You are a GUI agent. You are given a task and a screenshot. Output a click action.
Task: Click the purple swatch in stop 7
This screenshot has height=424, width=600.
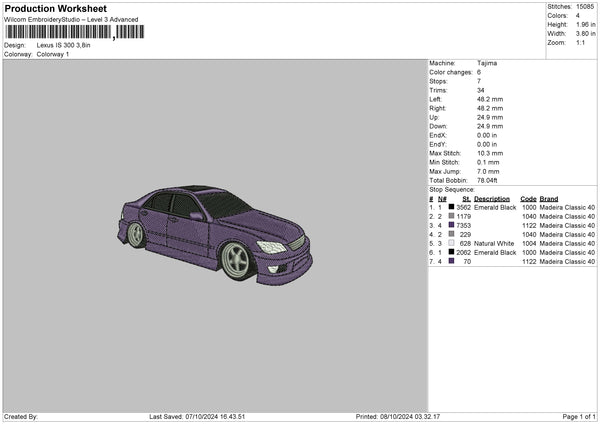coord(452,261)
